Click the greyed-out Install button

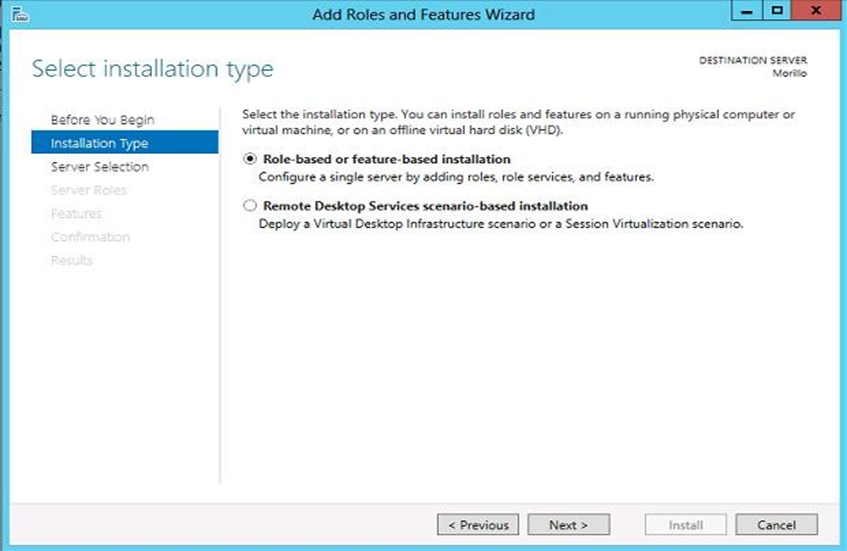[x=685, y=525]
